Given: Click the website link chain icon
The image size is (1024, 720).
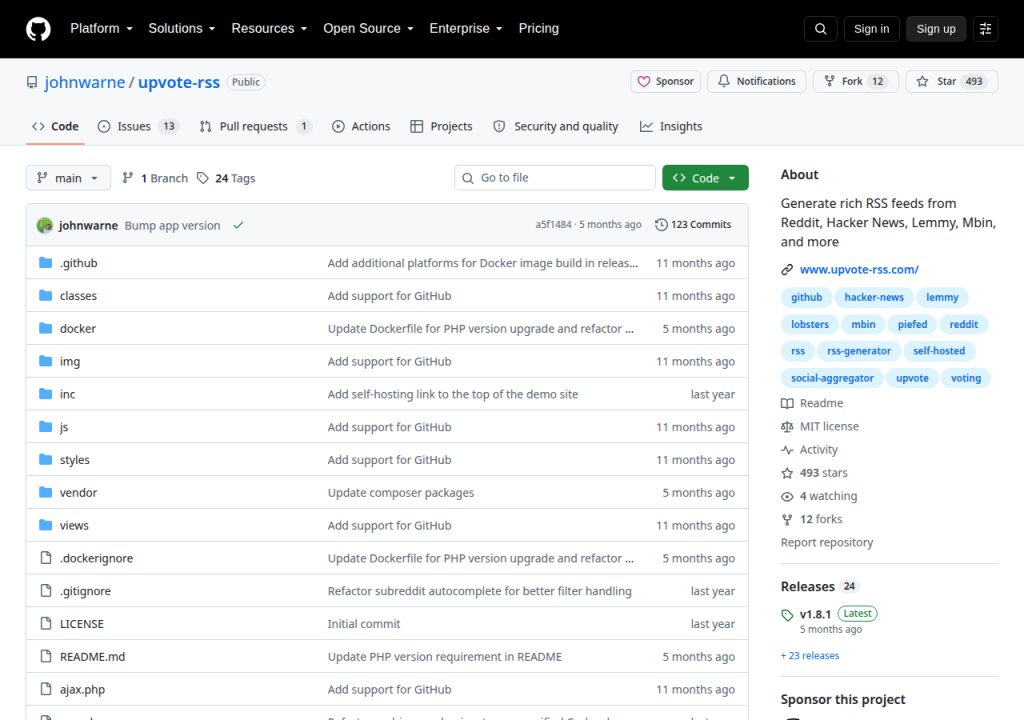Looking at the screenshot, I should coord(787,270).
